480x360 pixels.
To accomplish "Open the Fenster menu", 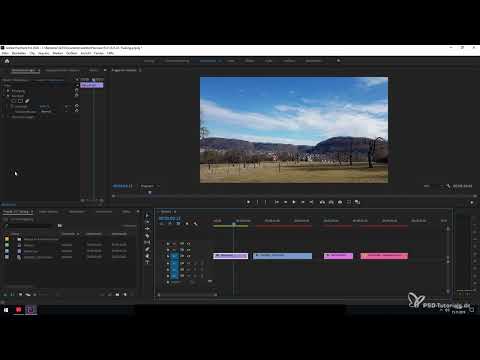I will pyautogui.click(x=99, y=53).
